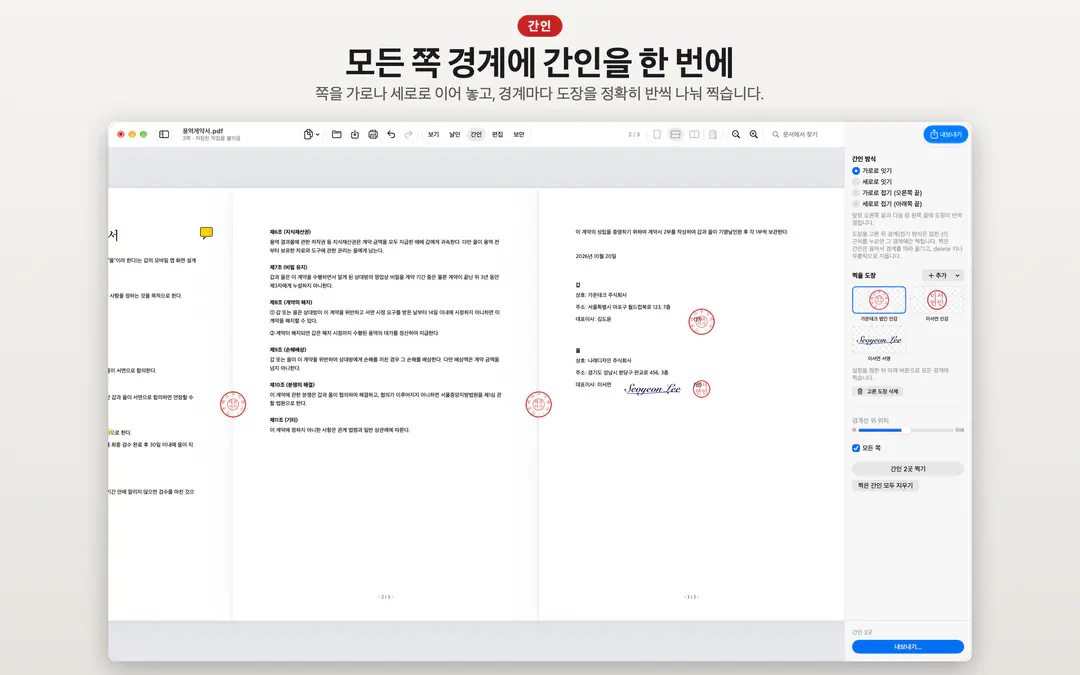Select the 이서연 서명 signature thumbnail
Image resolution: width=1080 pixels, height=675 pixels.
coord(879,340)
